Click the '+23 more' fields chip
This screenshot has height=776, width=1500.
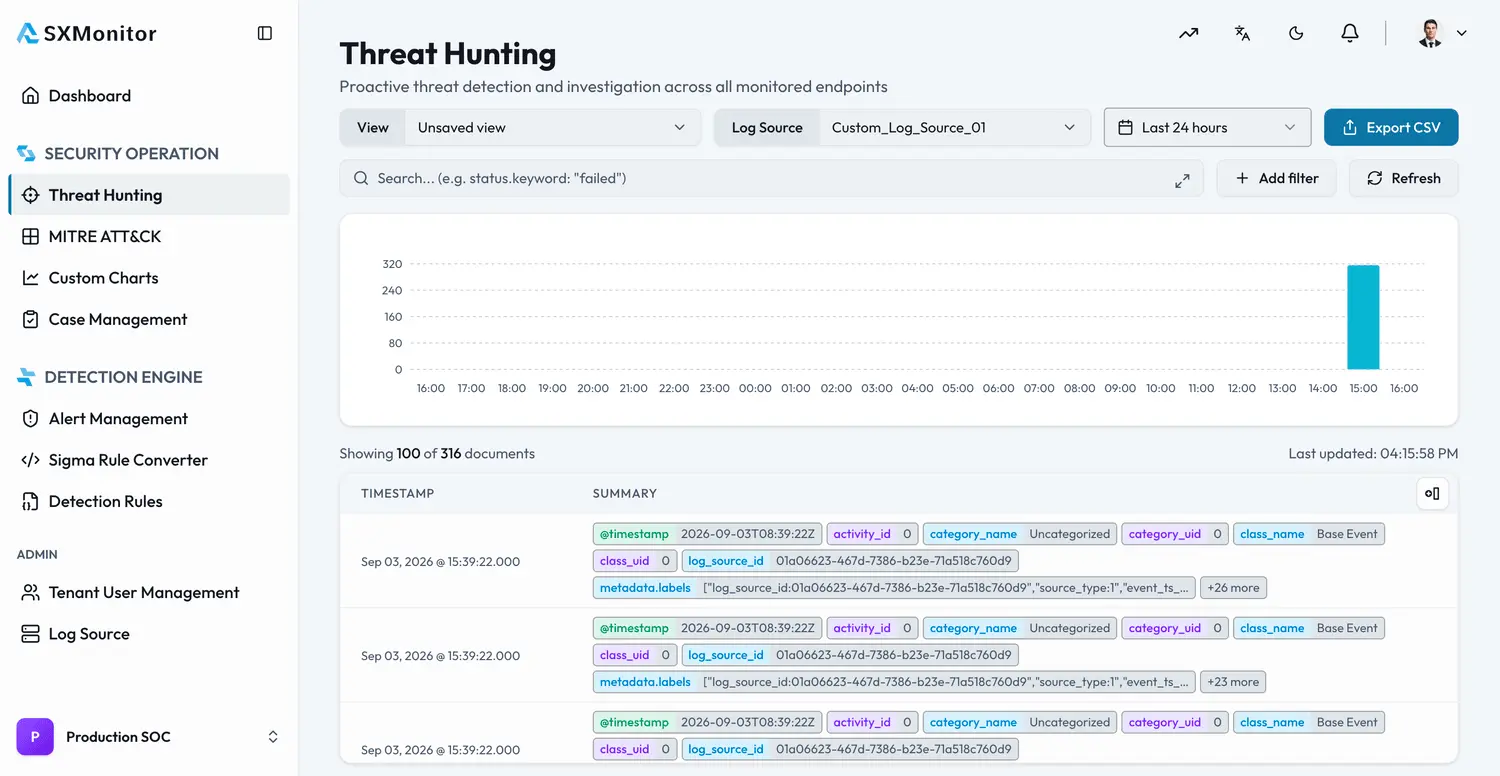(1233, 682)
